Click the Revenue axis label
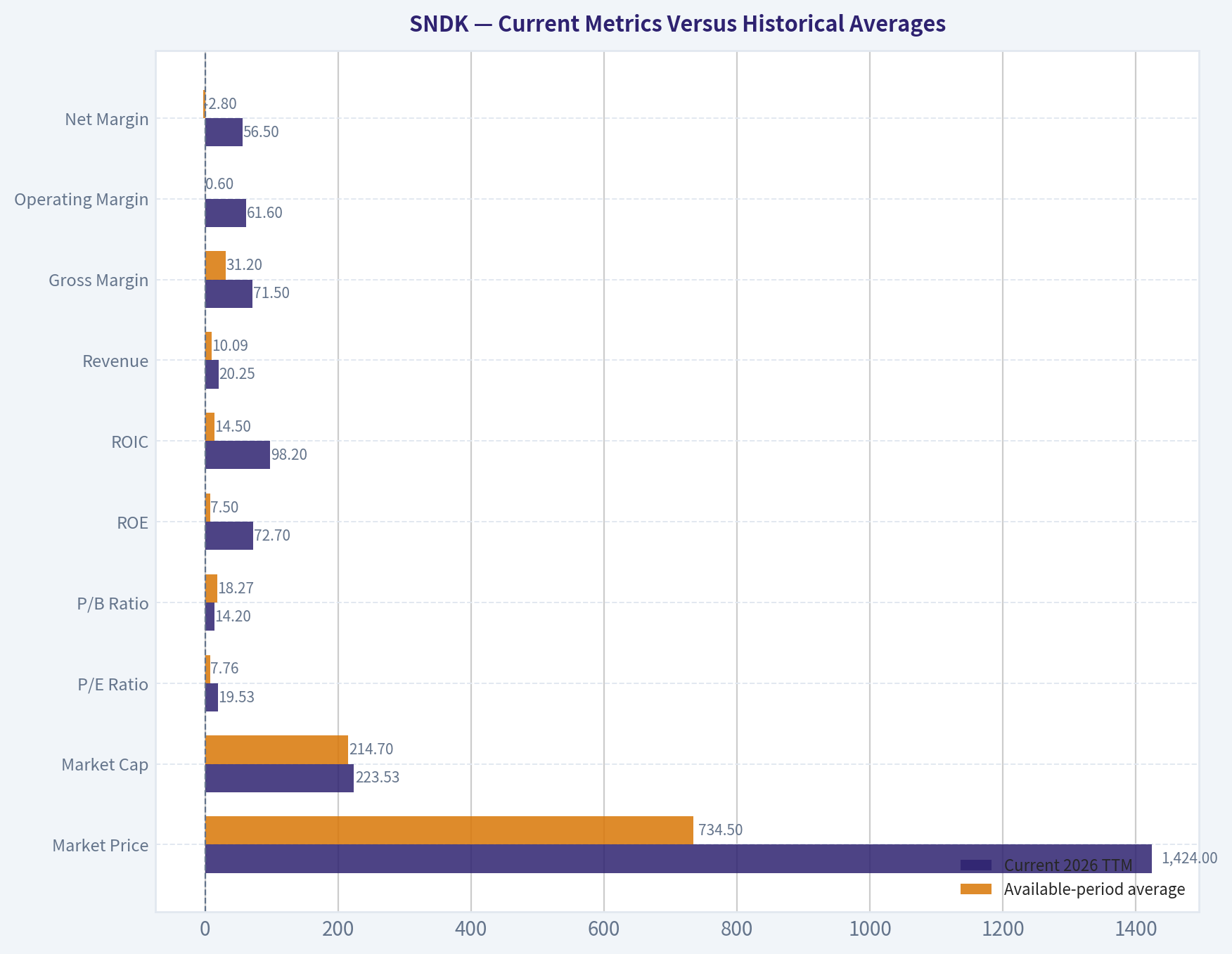This screenshot has width=1232, height=954. pyautogui.click(x=115, y=361)
